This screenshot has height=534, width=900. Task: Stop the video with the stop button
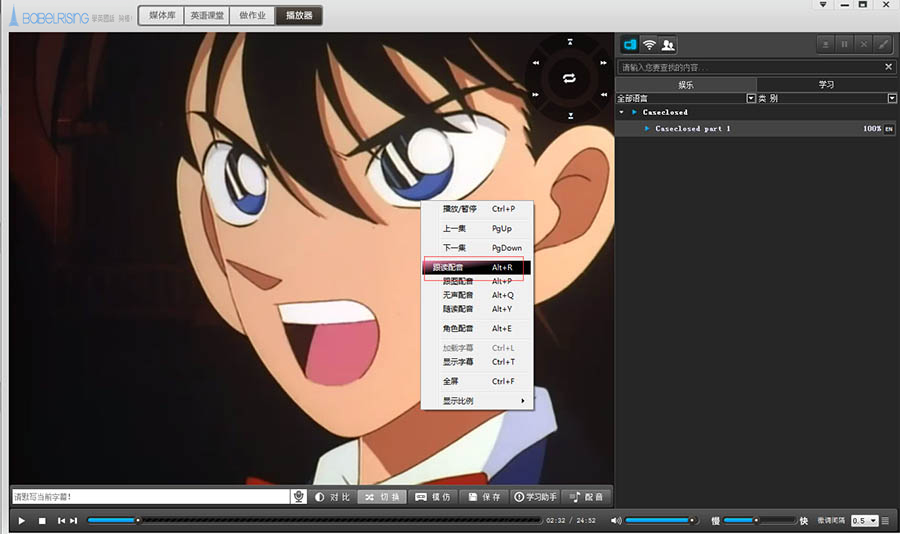point(42,521)
